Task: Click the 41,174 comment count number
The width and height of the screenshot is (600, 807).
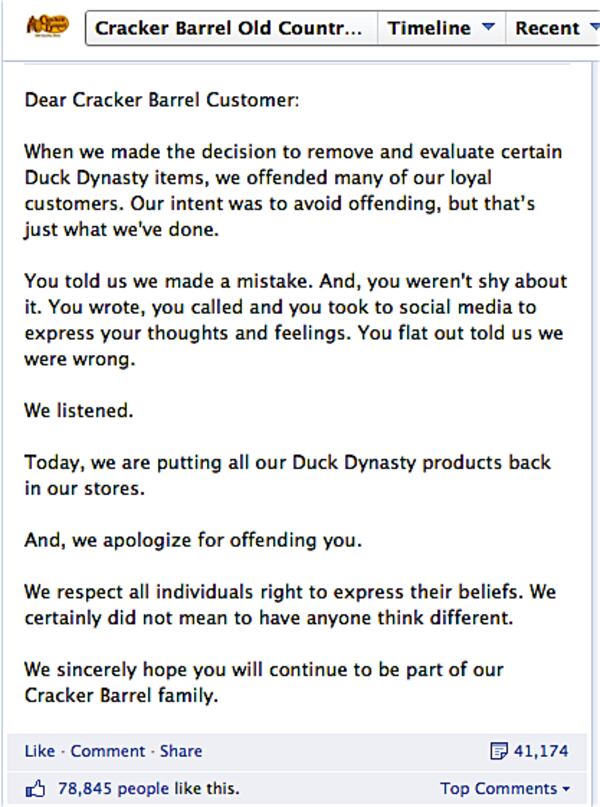Action: (541, 750)
